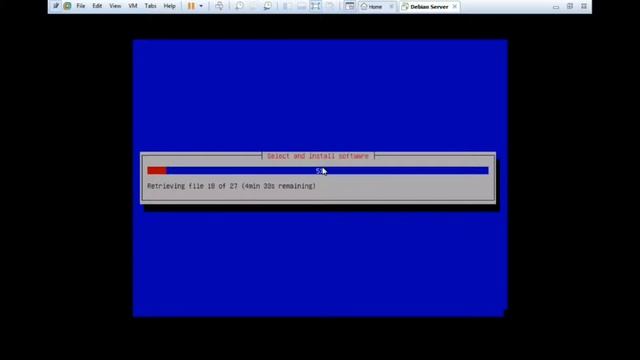Open the VM menu

133,6
